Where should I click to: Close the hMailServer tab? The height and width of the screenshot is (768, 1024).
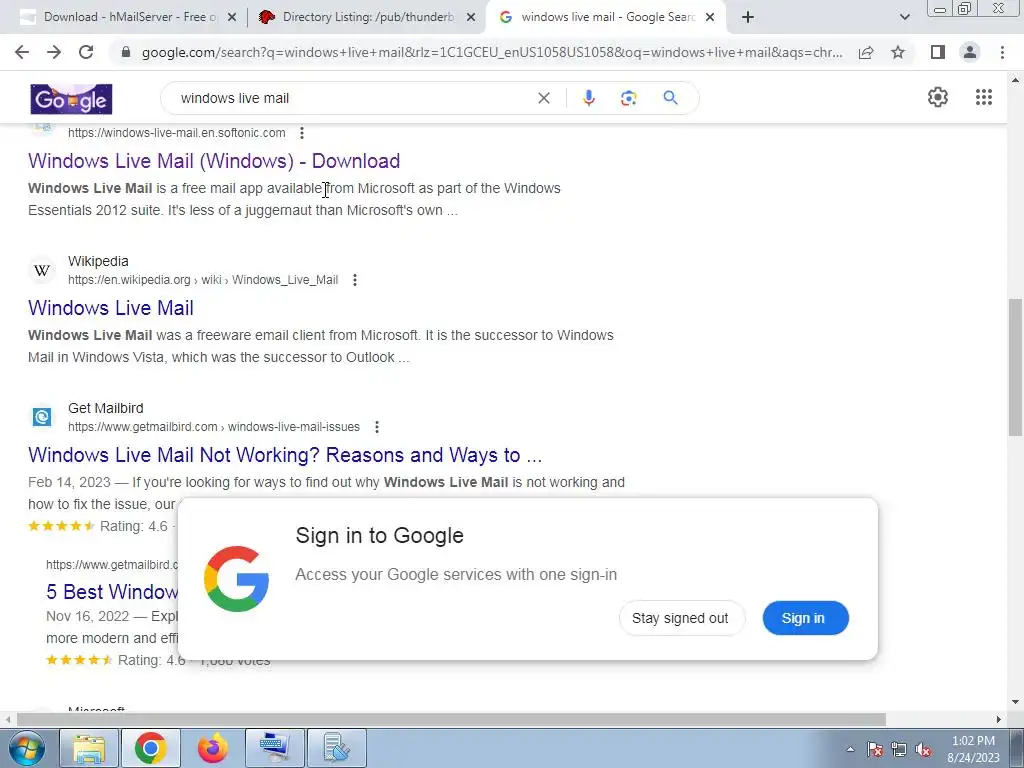232,18
